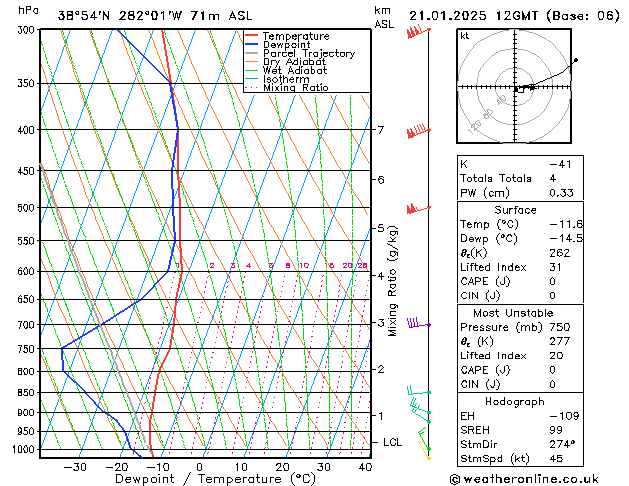The width and height of the screenshot is (629, 486).
Task: Click the teal wind barb at 850 hPa
Action: click(x=418, y=390)
